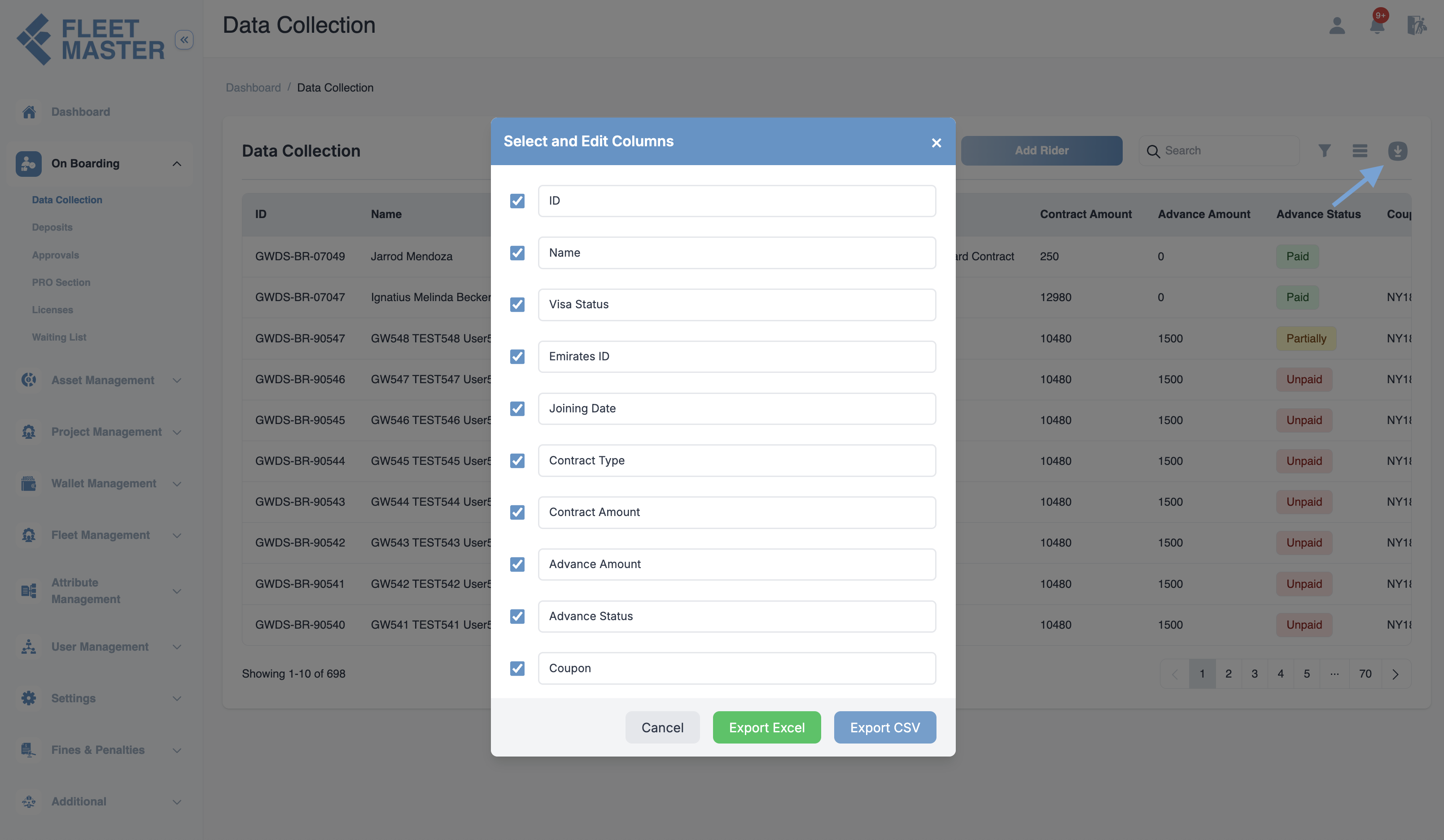Click the download export icon

pyautogui.click(x=1398, y=151)
